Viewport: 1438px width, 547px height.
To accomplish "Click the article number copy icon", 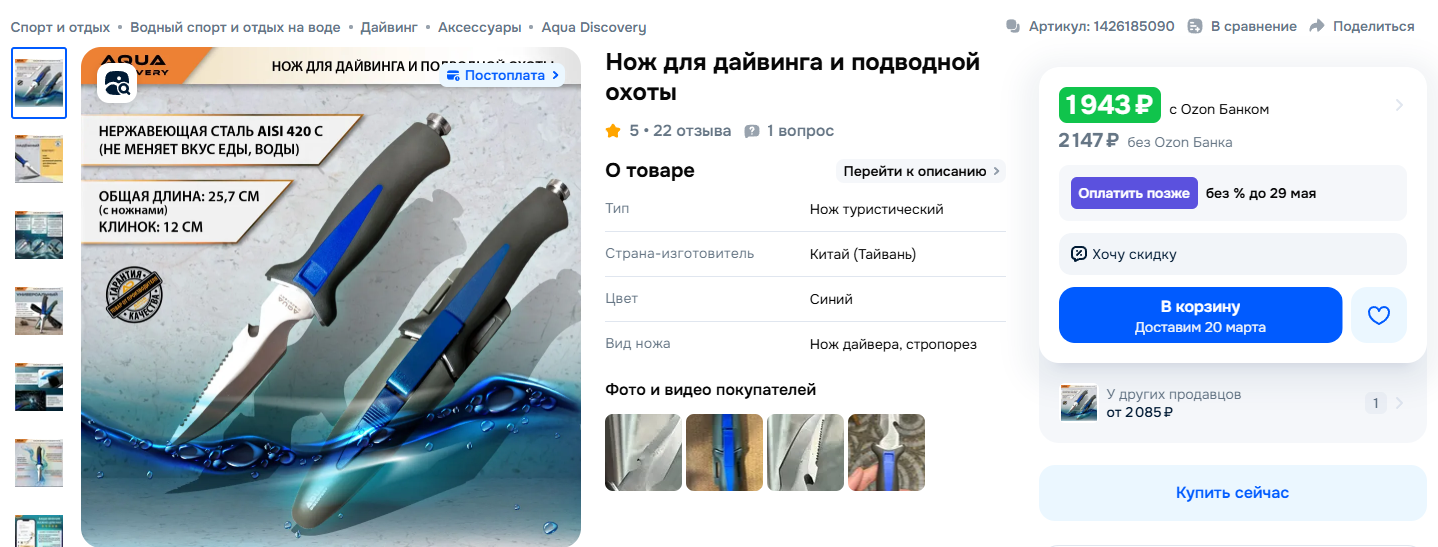I will click(x=1013, y=27).
